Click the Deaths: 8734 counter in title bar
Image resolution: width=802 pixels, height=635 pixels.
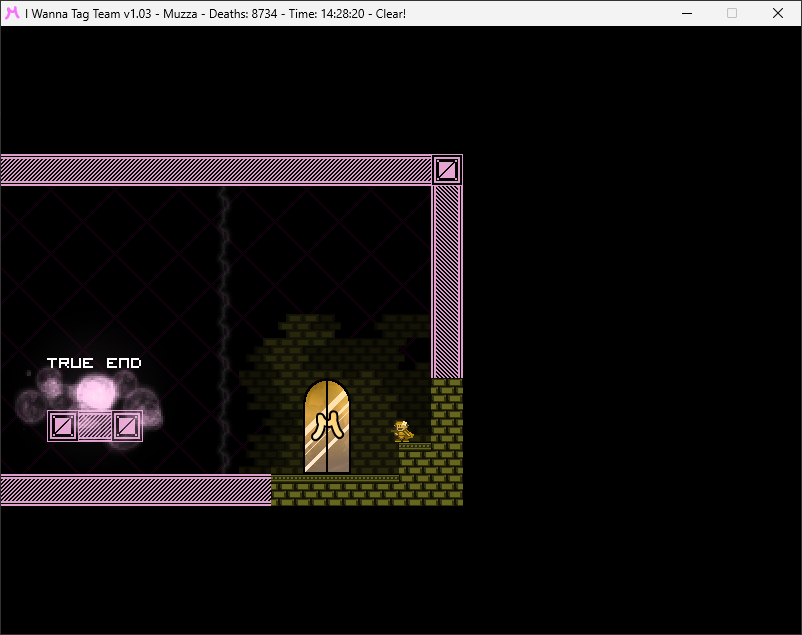click(x=243, y=14)
